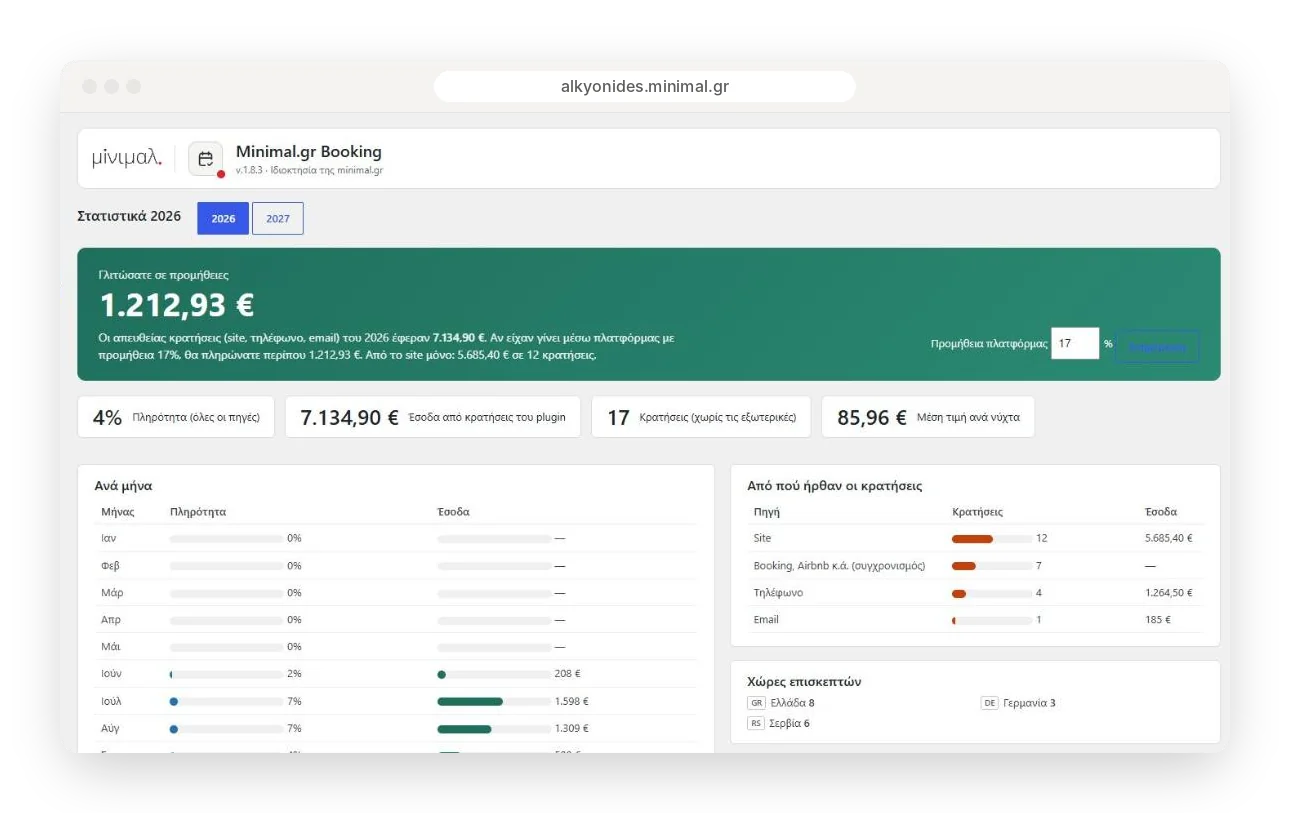Click the "185 €" email revenue cell

click(x=1158, y=620)
